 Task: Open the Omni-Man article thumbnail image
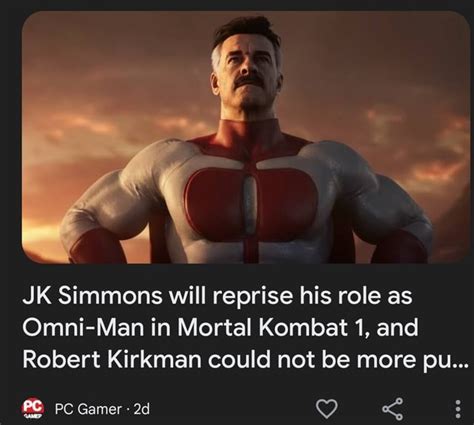(x=246, y=137)
